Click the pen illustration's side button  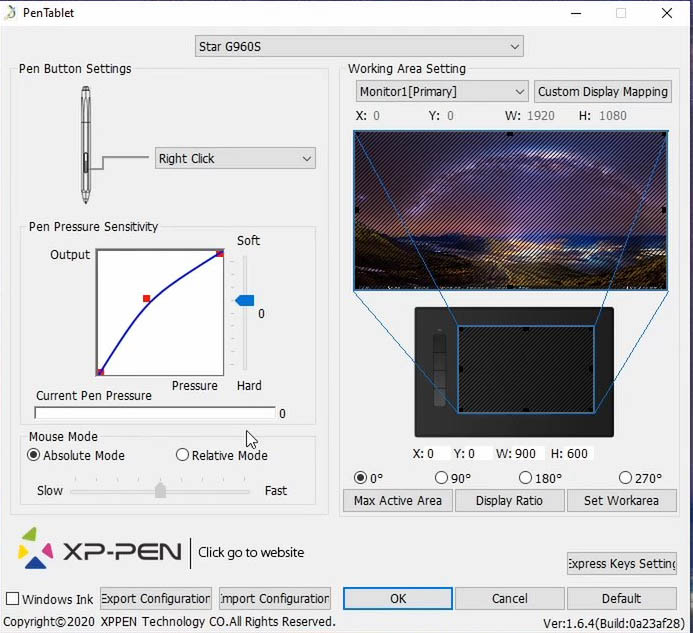[86, 163]
